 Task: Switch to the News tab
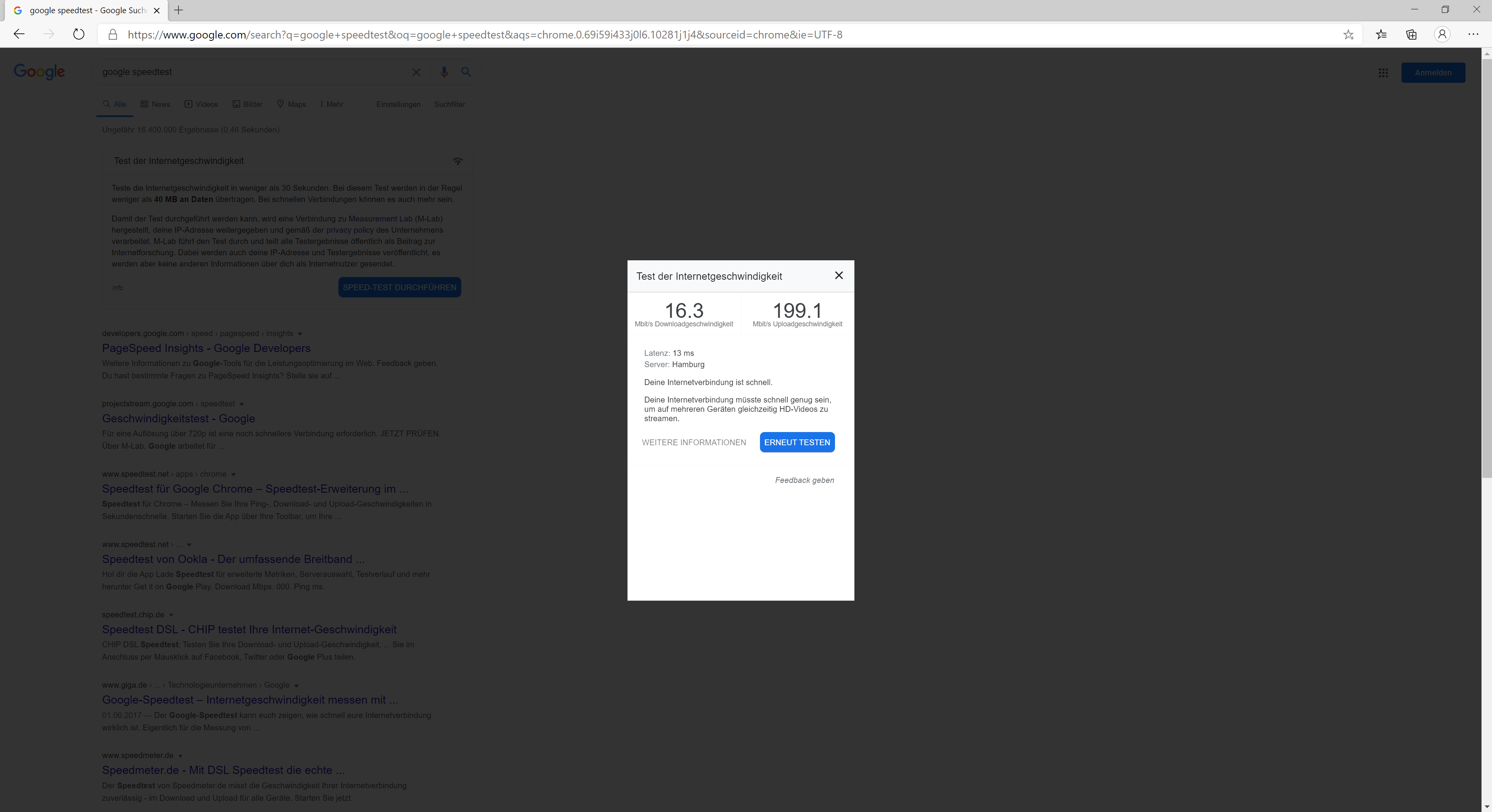click(x=155, y=104)
